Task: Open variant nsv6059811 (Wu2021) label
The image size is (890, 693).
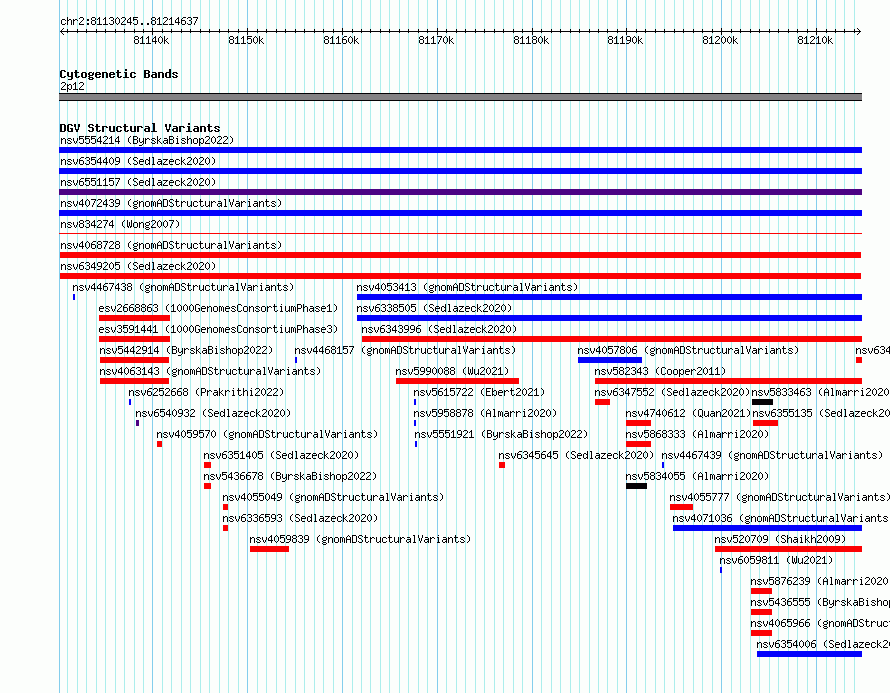Action: (x=776, y=560)
